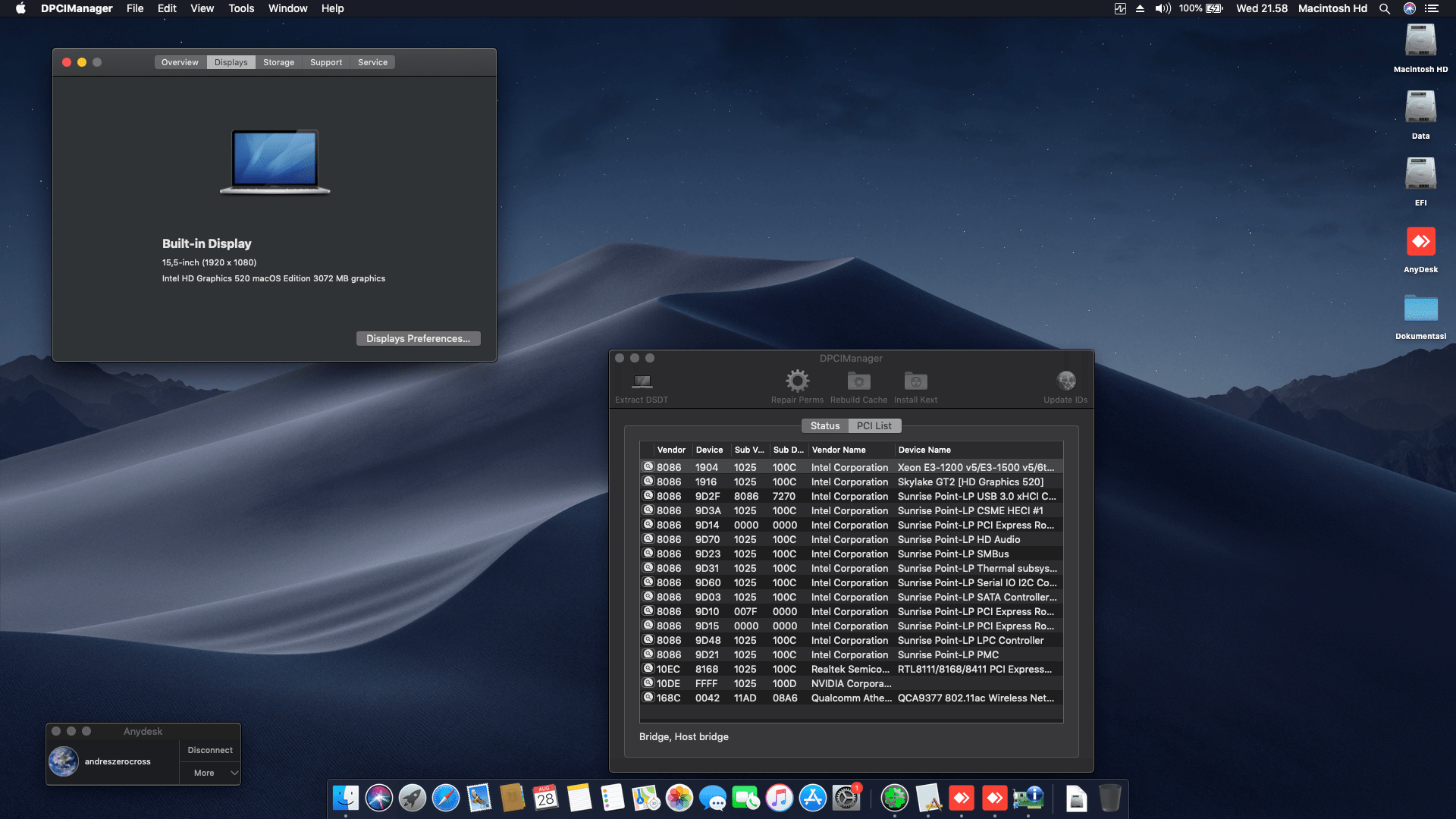Select the PCI List tab
The height and width of the screenshot is (819, 1456).
click(874, 426)
